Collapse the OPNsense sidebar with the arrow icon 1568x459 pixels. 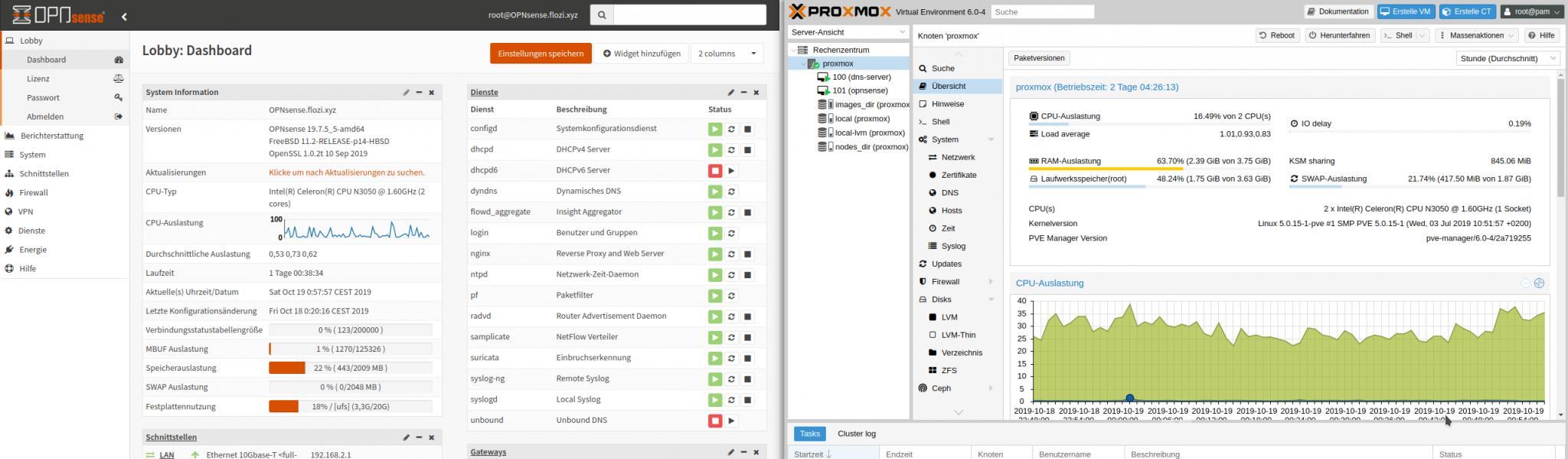click(x=124, y=15)
